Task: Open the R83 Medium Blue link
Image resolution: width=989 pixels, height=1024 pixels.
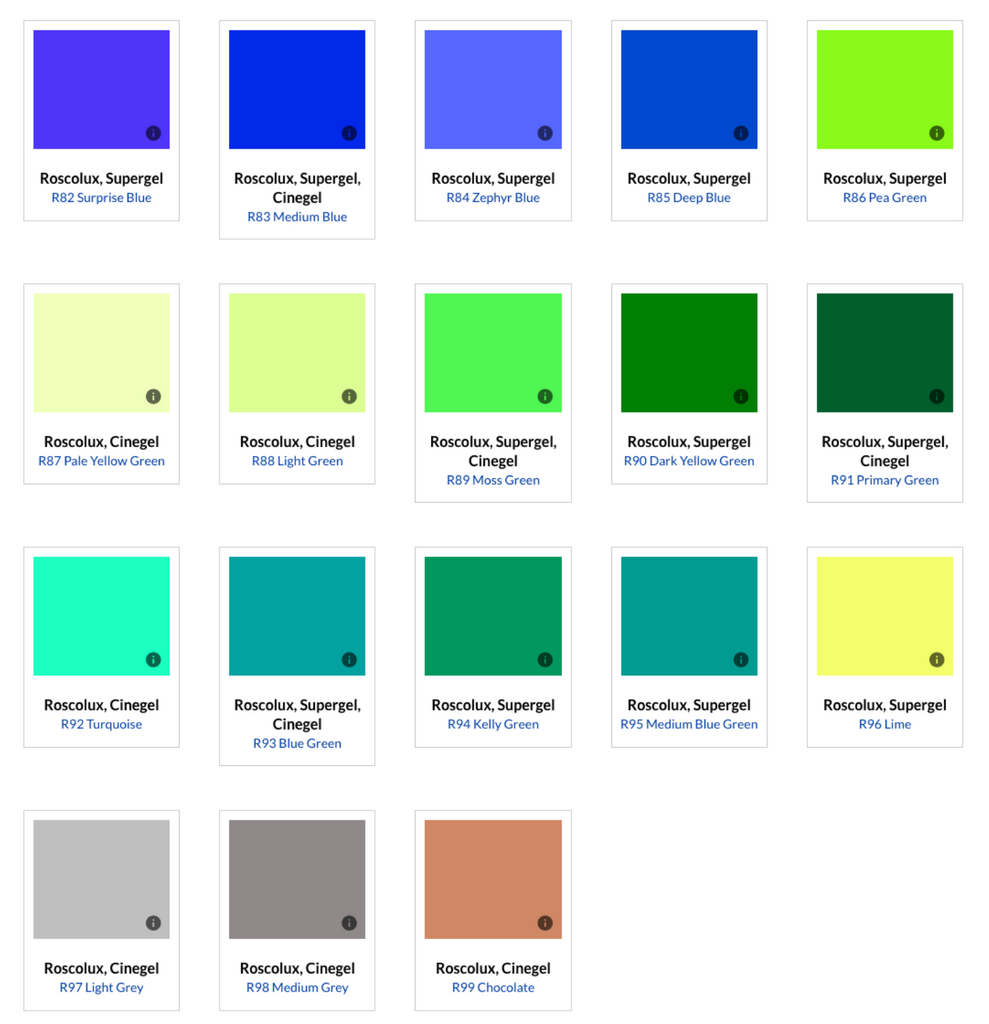Action: pos(297,217)
